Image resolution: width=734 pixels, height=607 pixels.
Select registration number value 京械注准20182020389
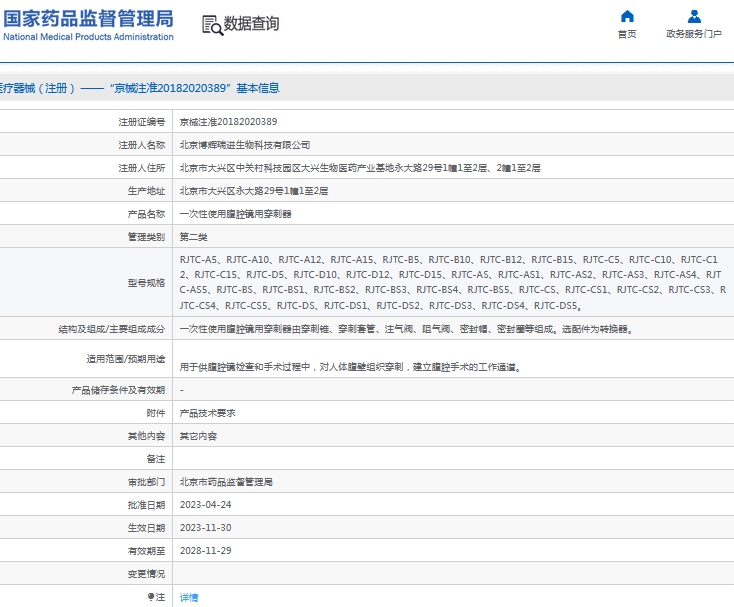coord(228,122)
